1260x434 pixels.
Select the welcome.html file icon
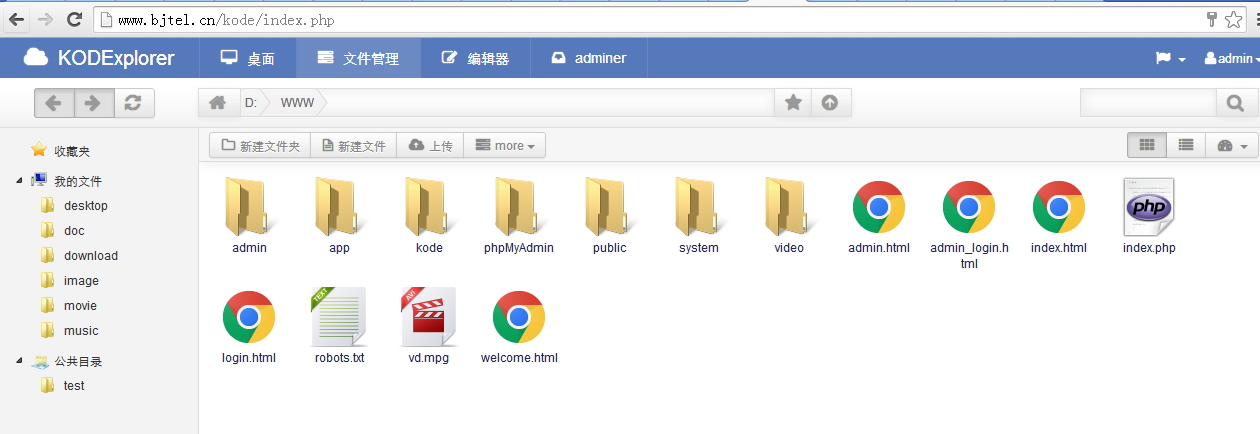tap(519, 317)
